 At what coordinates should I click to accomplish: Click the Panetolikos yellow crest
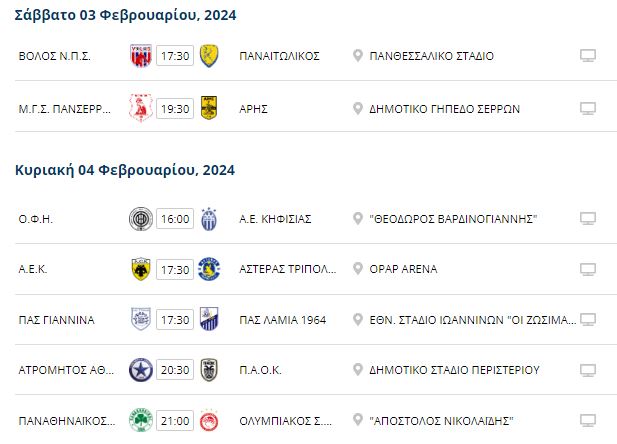pos(209,56)
